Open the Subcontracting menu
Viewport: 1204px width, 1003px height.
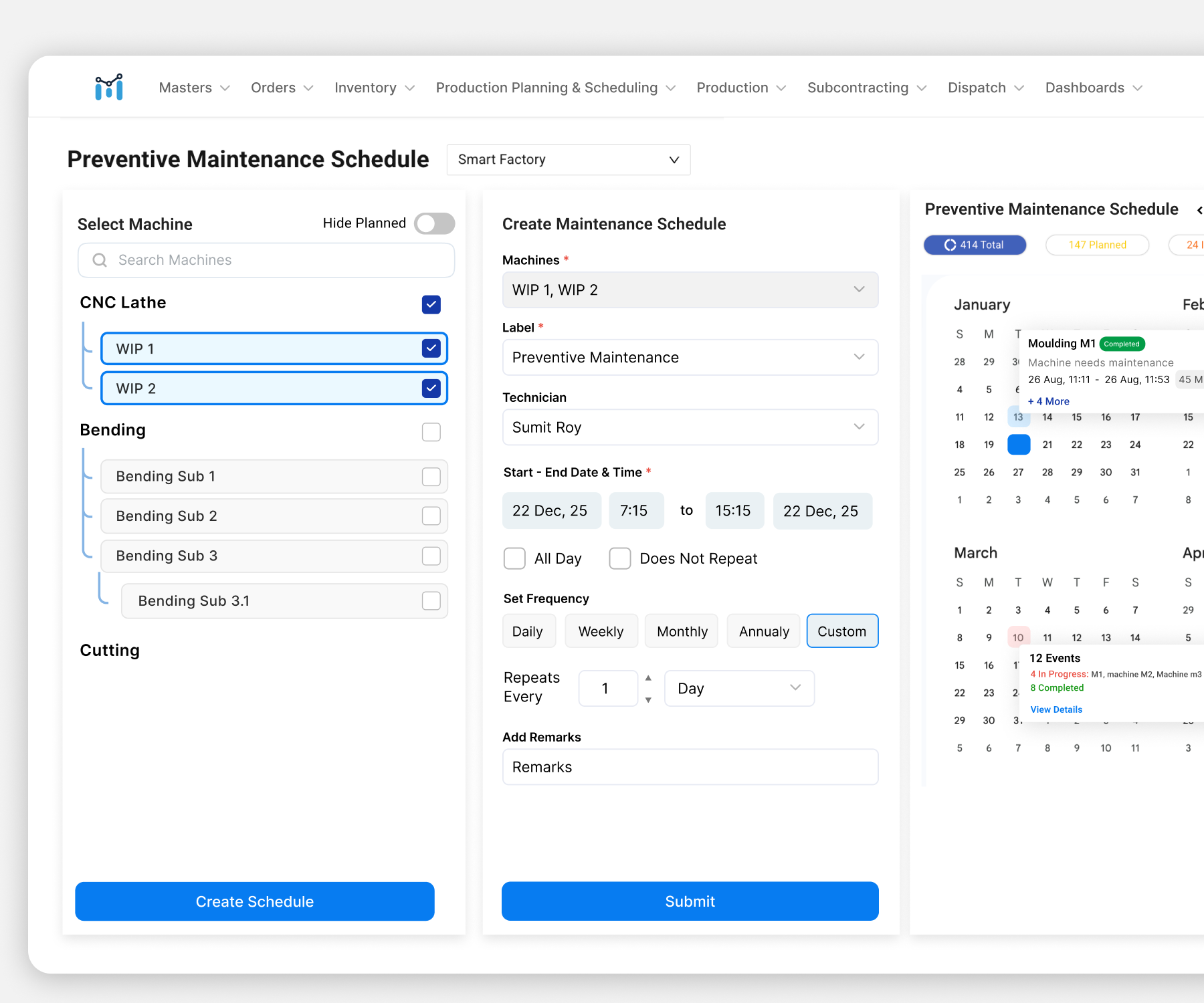(x=867, y=88)
